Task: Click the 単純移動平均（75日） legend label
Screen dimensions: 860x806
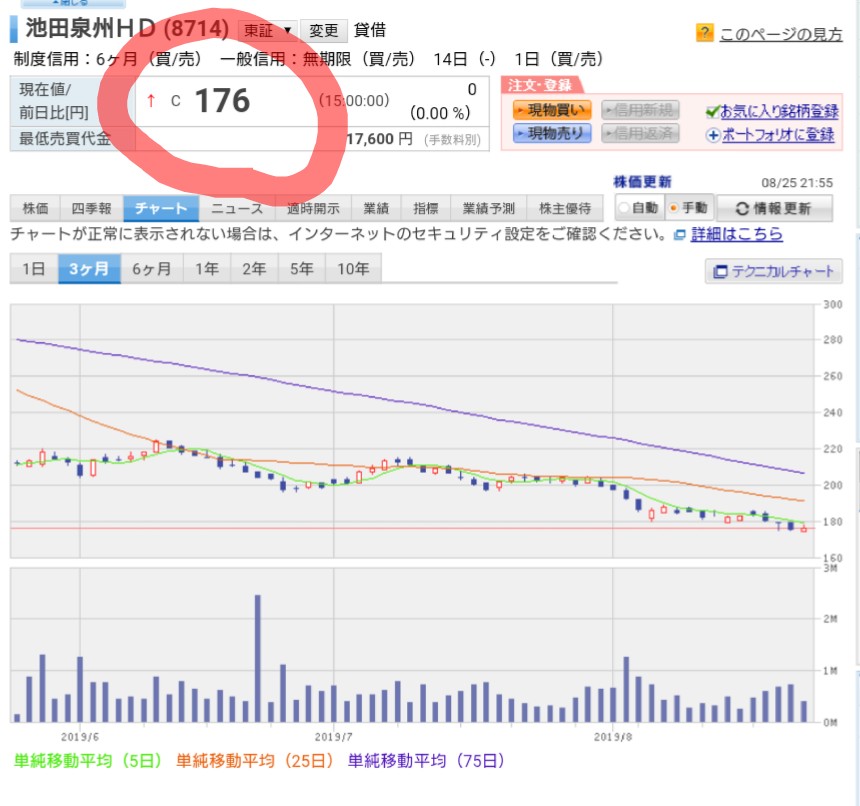Action: pos(426,760)
